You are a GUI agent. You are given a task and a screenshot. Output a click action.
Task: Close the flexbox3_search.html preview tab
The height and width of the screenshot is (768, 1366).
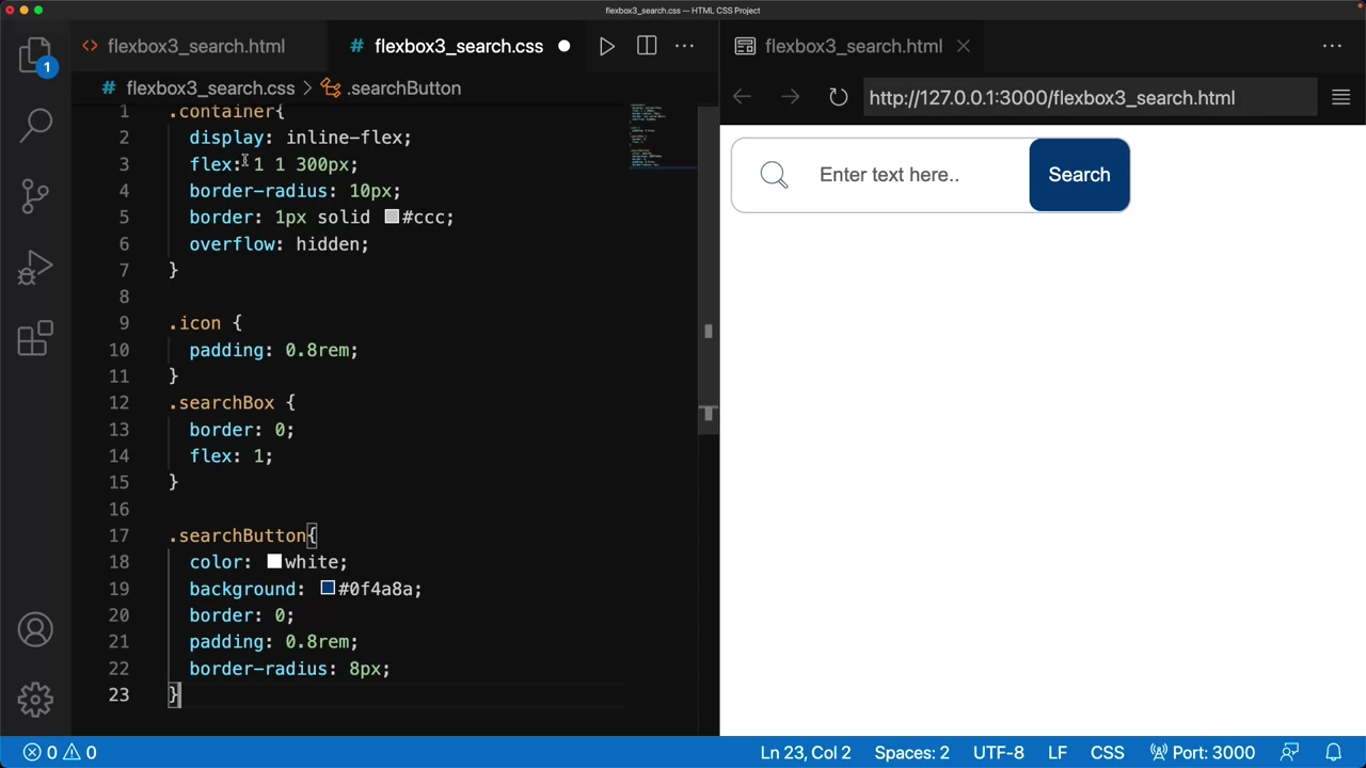coord(963,46)
